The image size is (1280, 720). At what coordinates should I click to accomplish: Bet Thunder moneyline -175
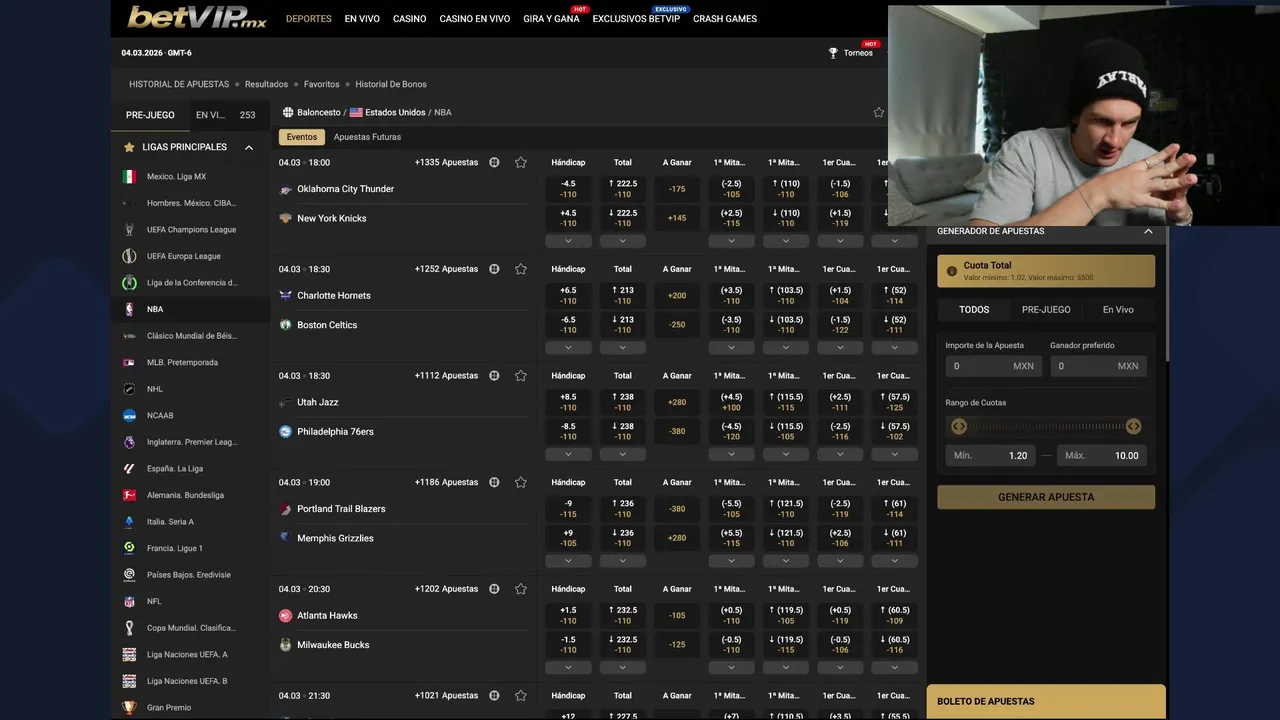677,189
